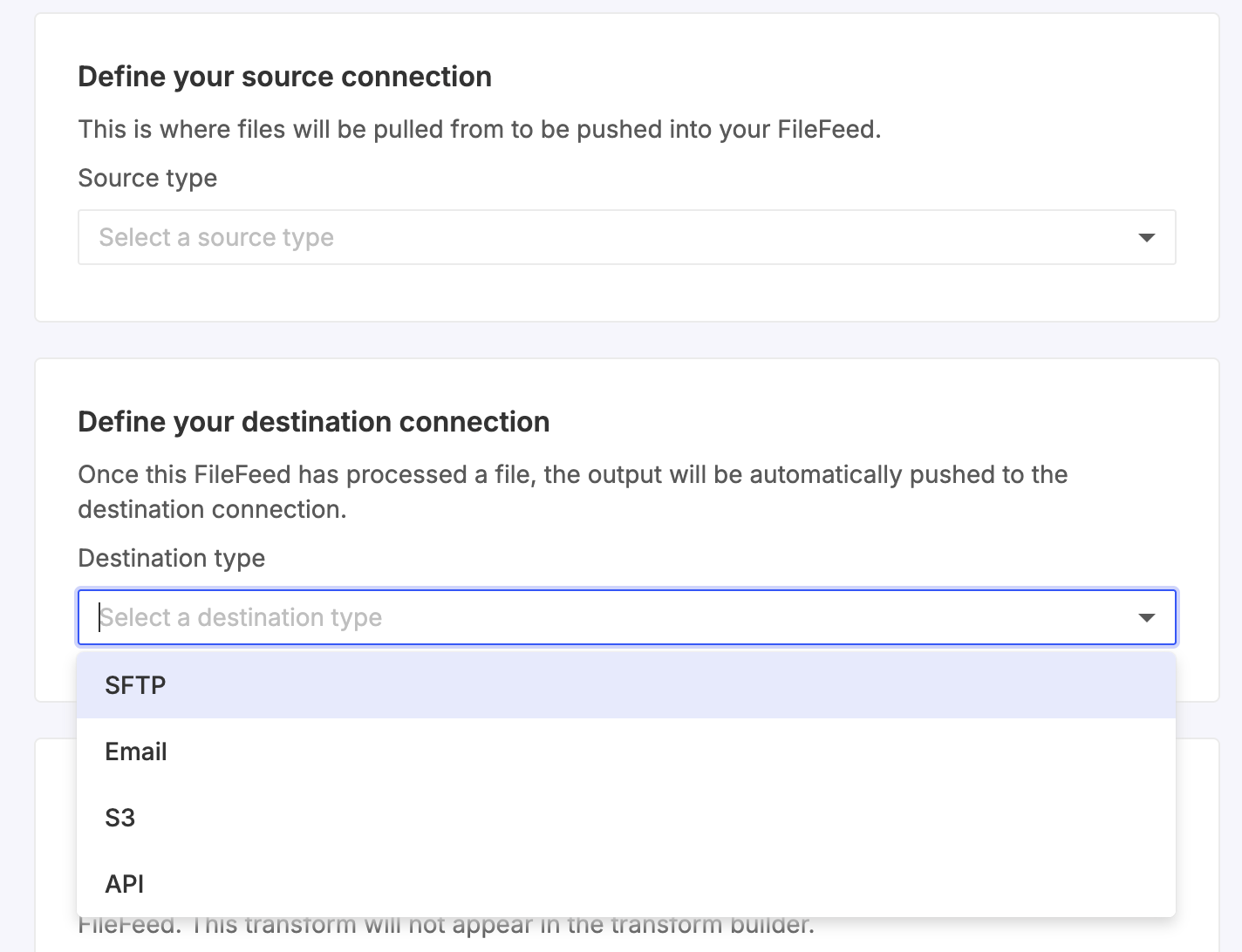Screen dimensions: 1242x952
Task: Choose Email from the destination options
Action: [136, 751]
